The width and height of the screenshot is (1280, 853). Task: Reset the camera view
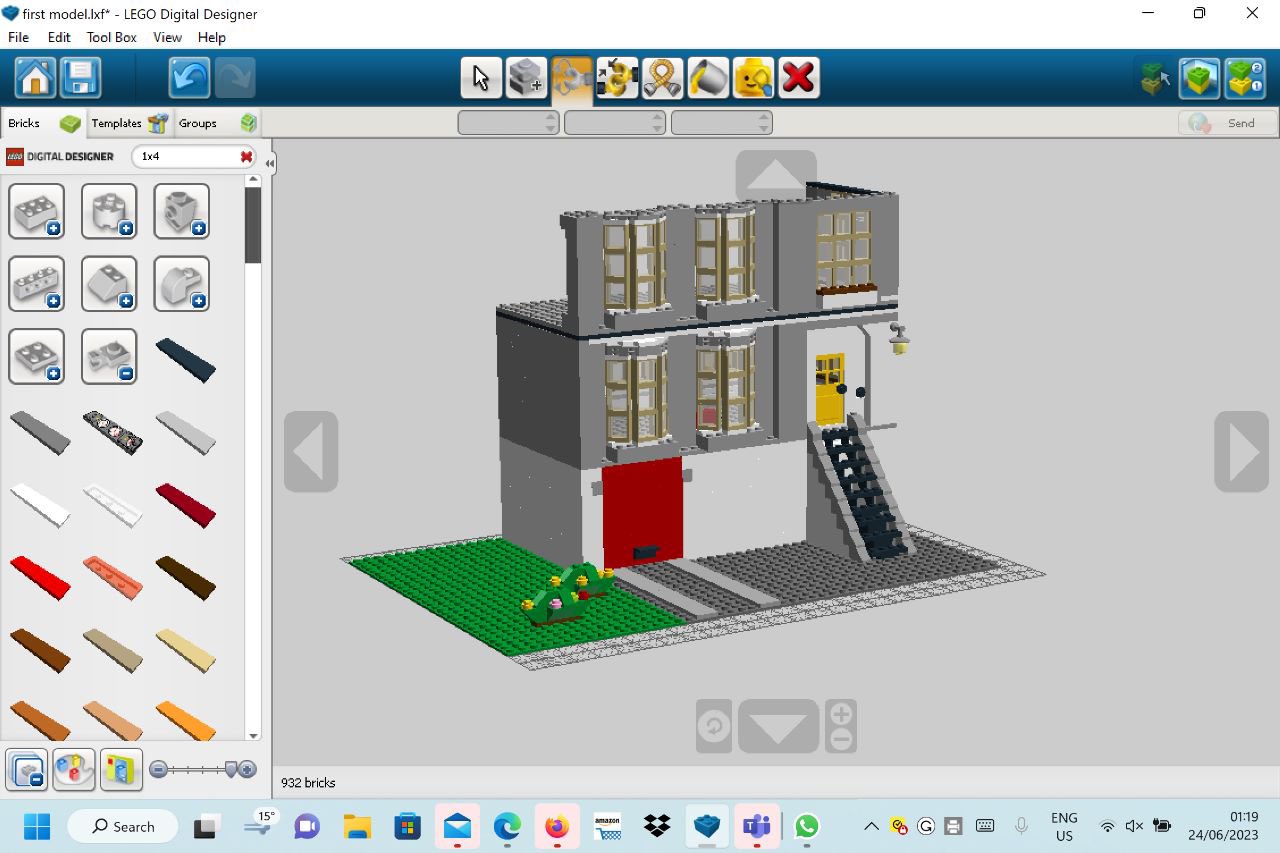click(714, 726)
